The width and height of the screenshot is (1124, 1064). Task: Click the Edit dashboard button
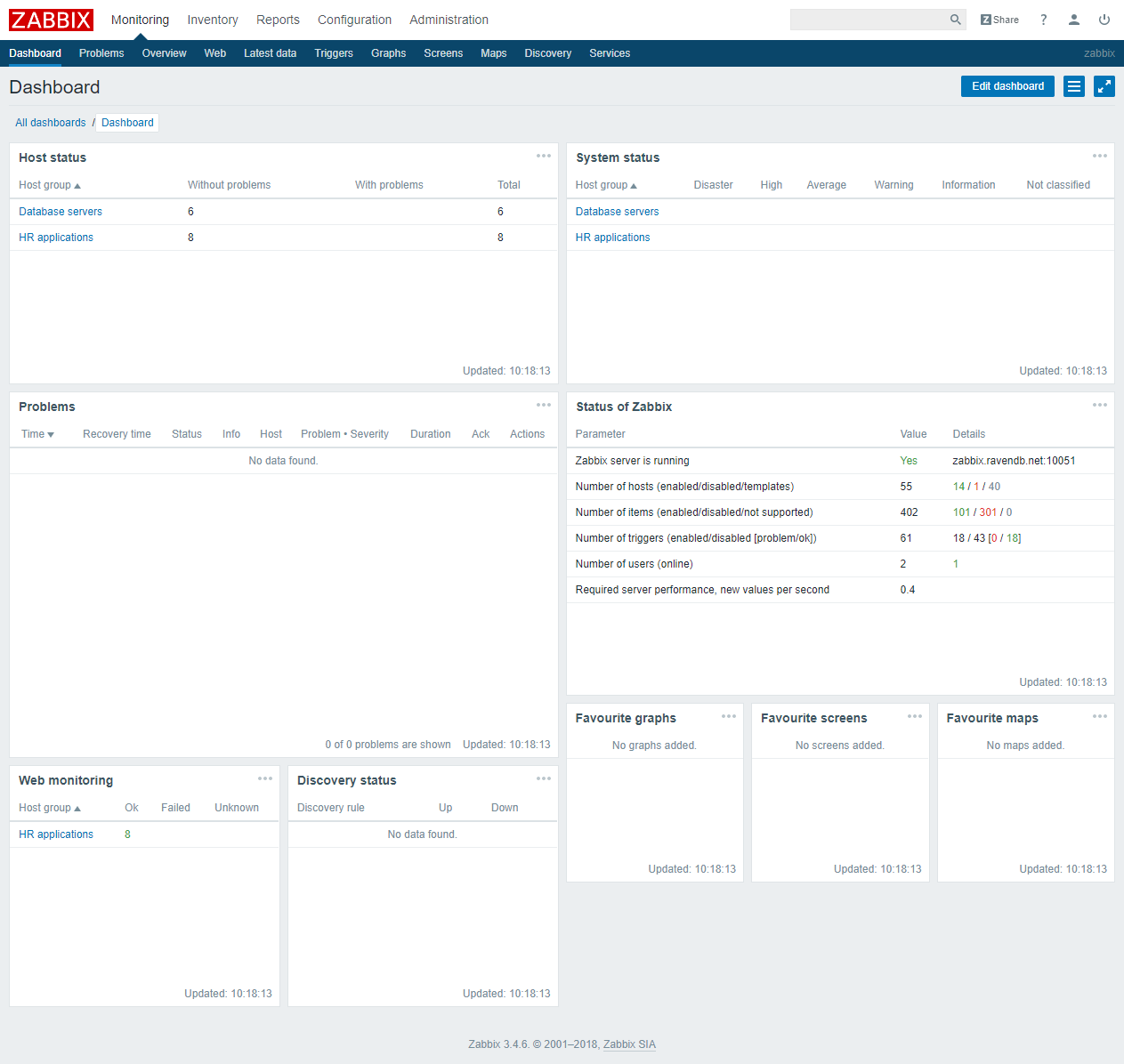[x=1007, y=86]
